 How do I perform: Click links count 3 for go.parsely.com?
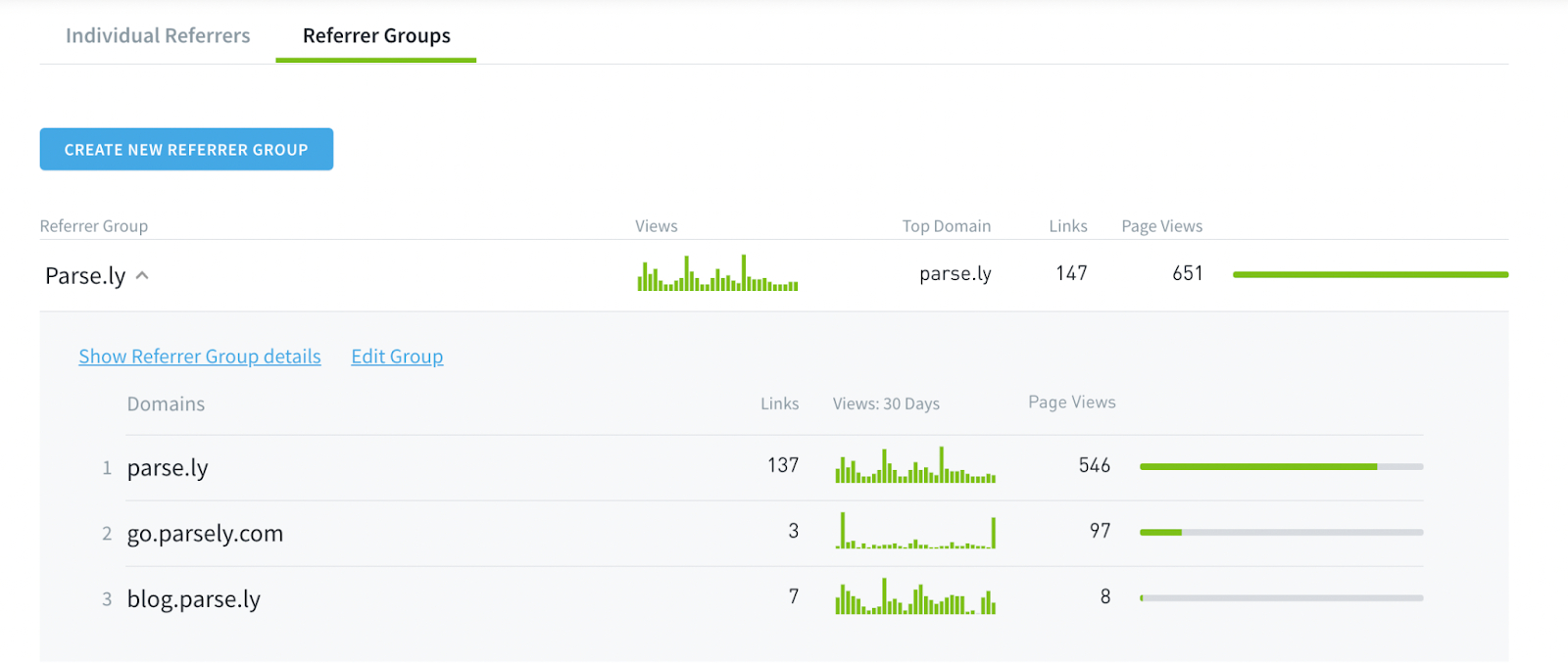794,531
